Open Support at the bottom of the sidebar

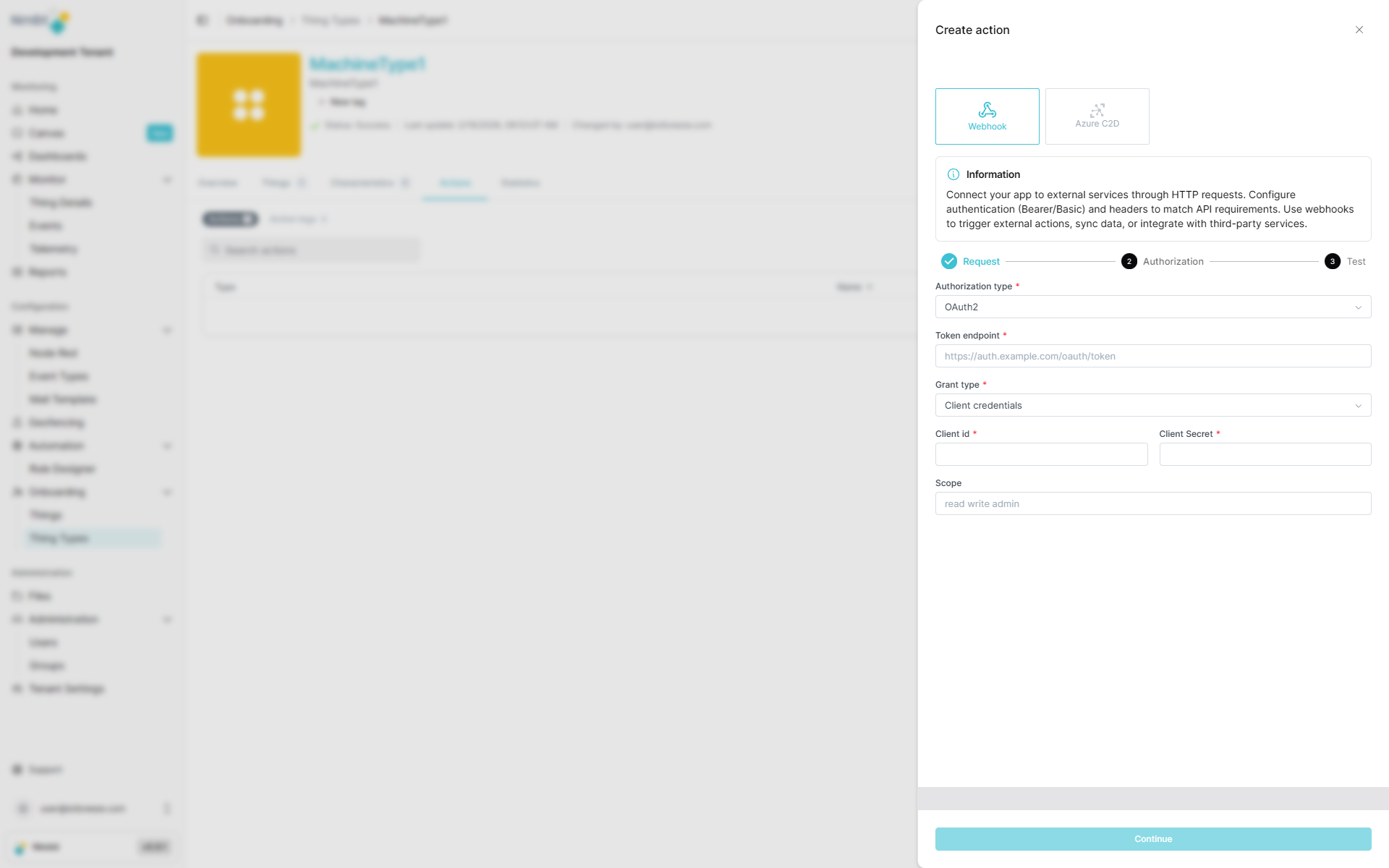(45, 770)
